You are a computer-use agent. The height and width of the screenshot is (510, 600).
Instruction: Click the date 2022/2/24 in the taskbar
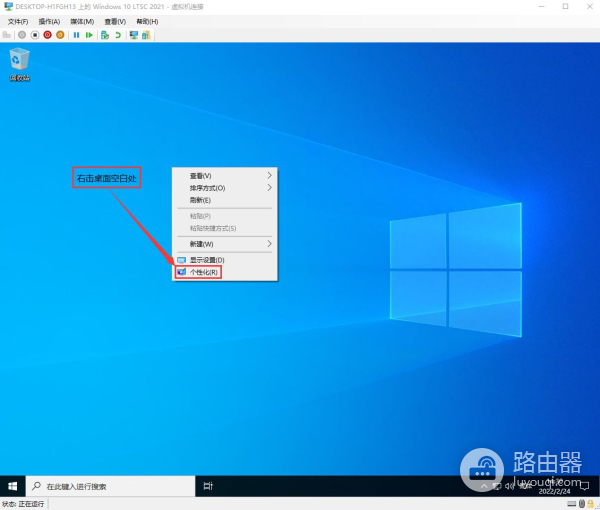tap(554, 491)
